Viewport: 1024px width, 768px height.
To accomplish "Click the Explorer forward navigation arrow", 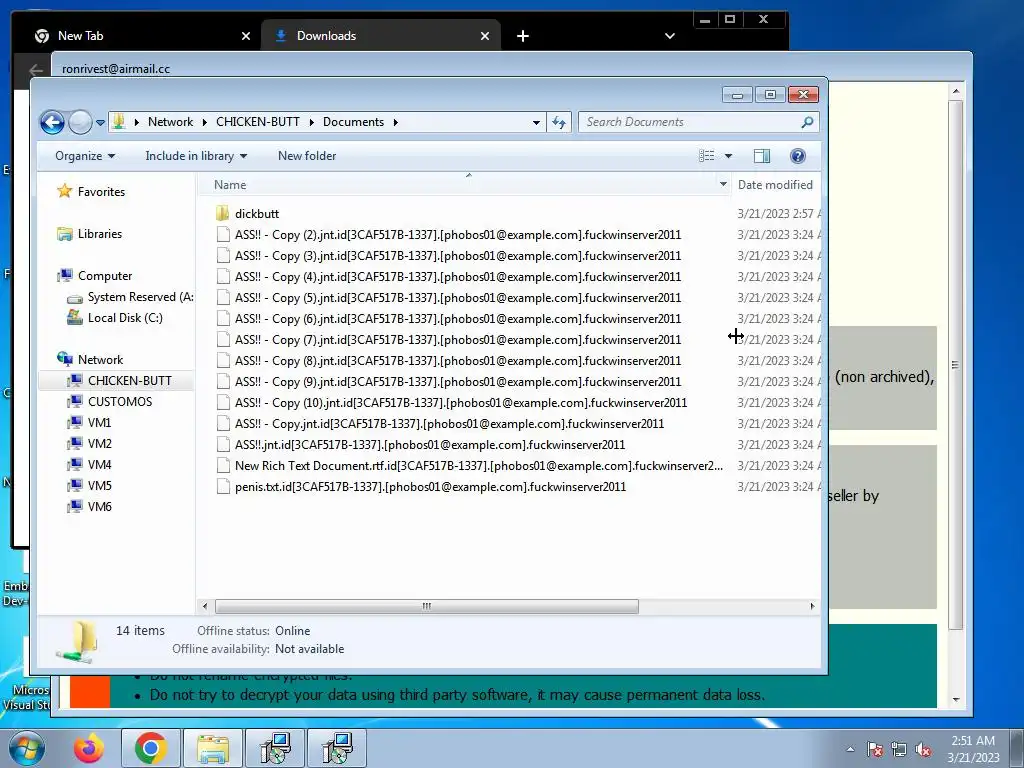I will tap(80, 122).
